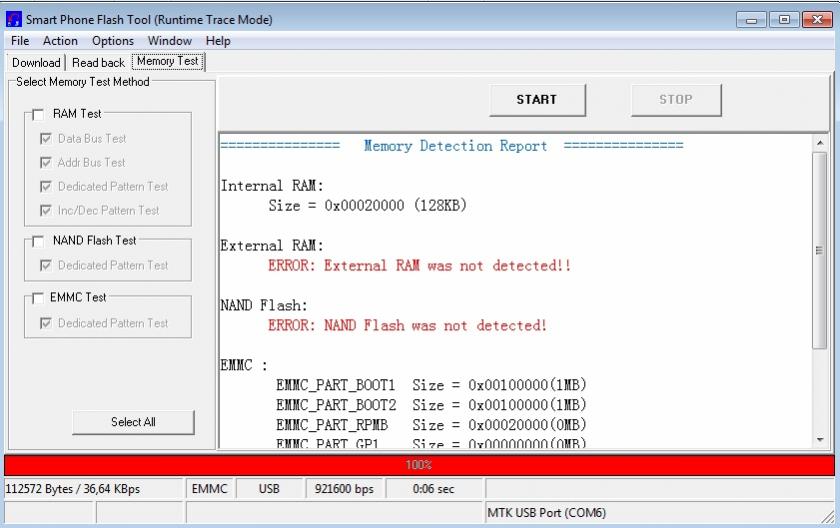This screenshot has height=528, width=840.
Task: Click the window resize grip in the corner
Action: (x=829, y=517)
